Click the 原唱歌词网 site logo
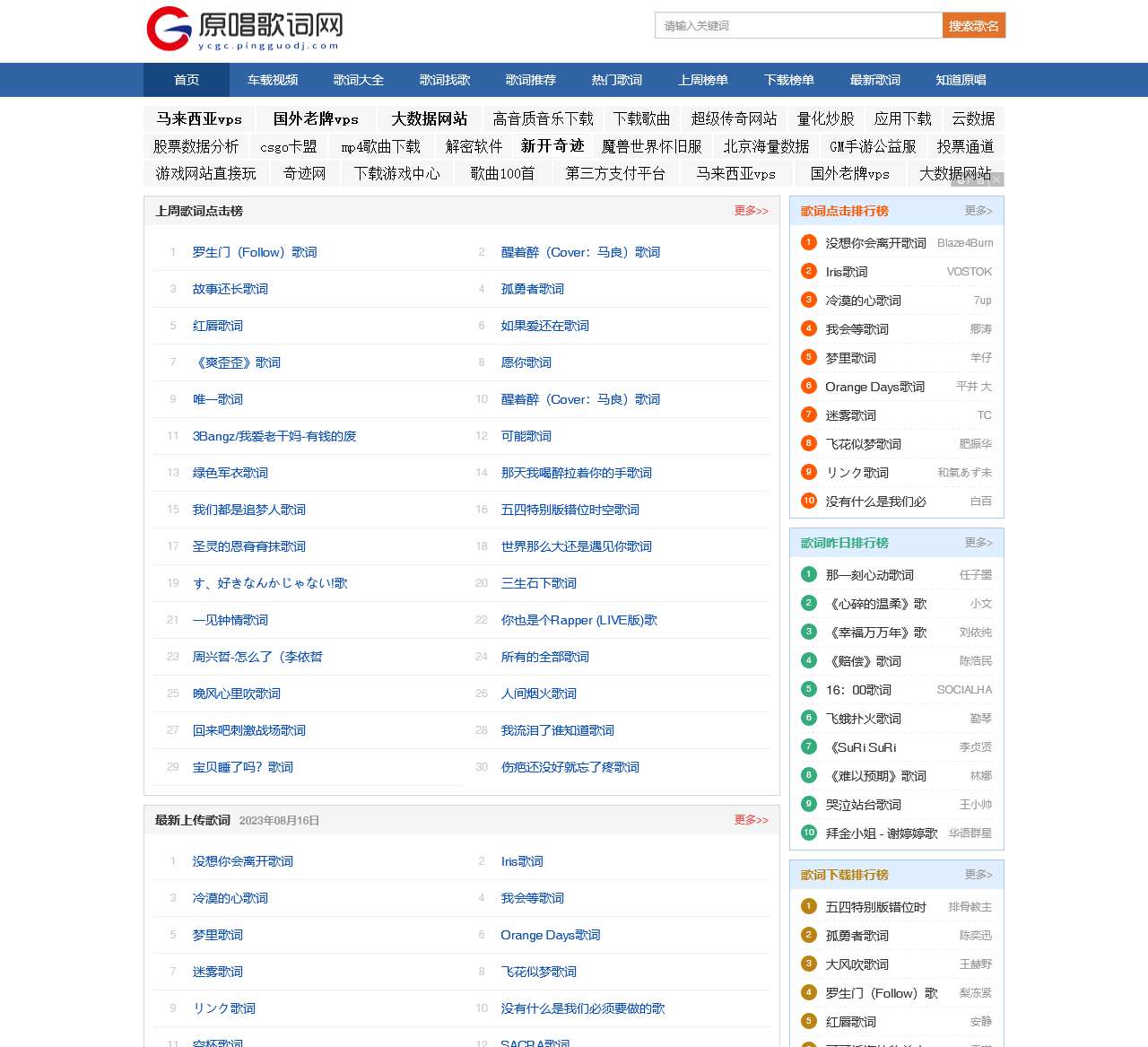This screenshot has height=1047, width=1148. pyautogui.click(x=244, y=30)
